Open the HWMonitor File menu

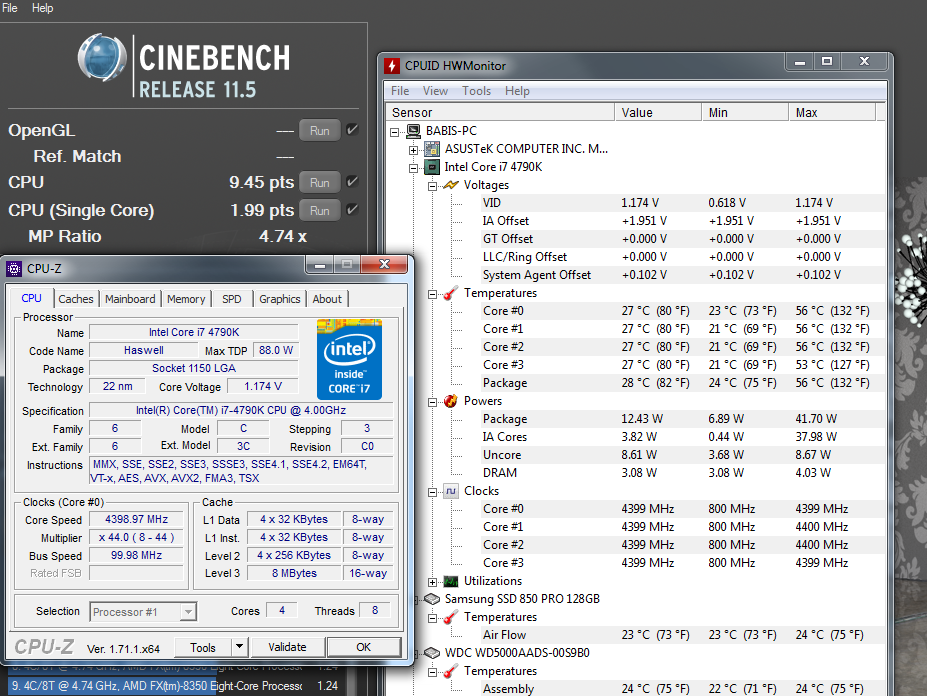400,90
